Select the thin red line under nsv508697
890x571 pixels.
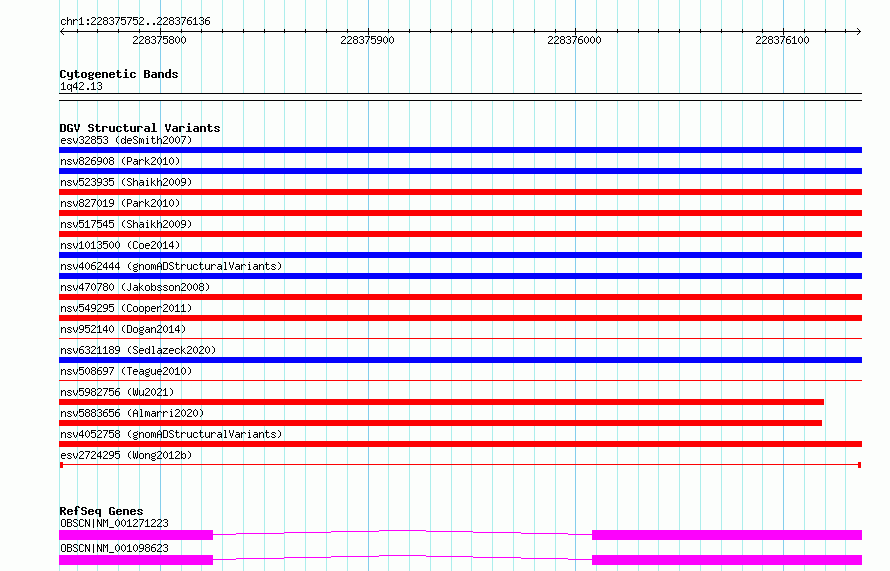(460, 381)
